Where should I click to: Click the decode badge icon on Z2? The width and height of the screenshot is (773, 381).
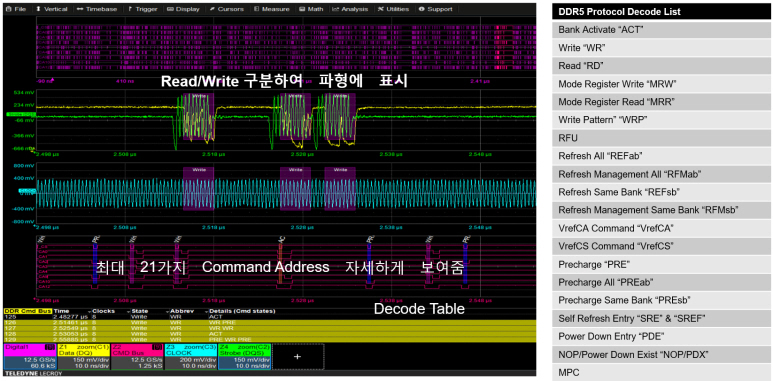point(158,347)
